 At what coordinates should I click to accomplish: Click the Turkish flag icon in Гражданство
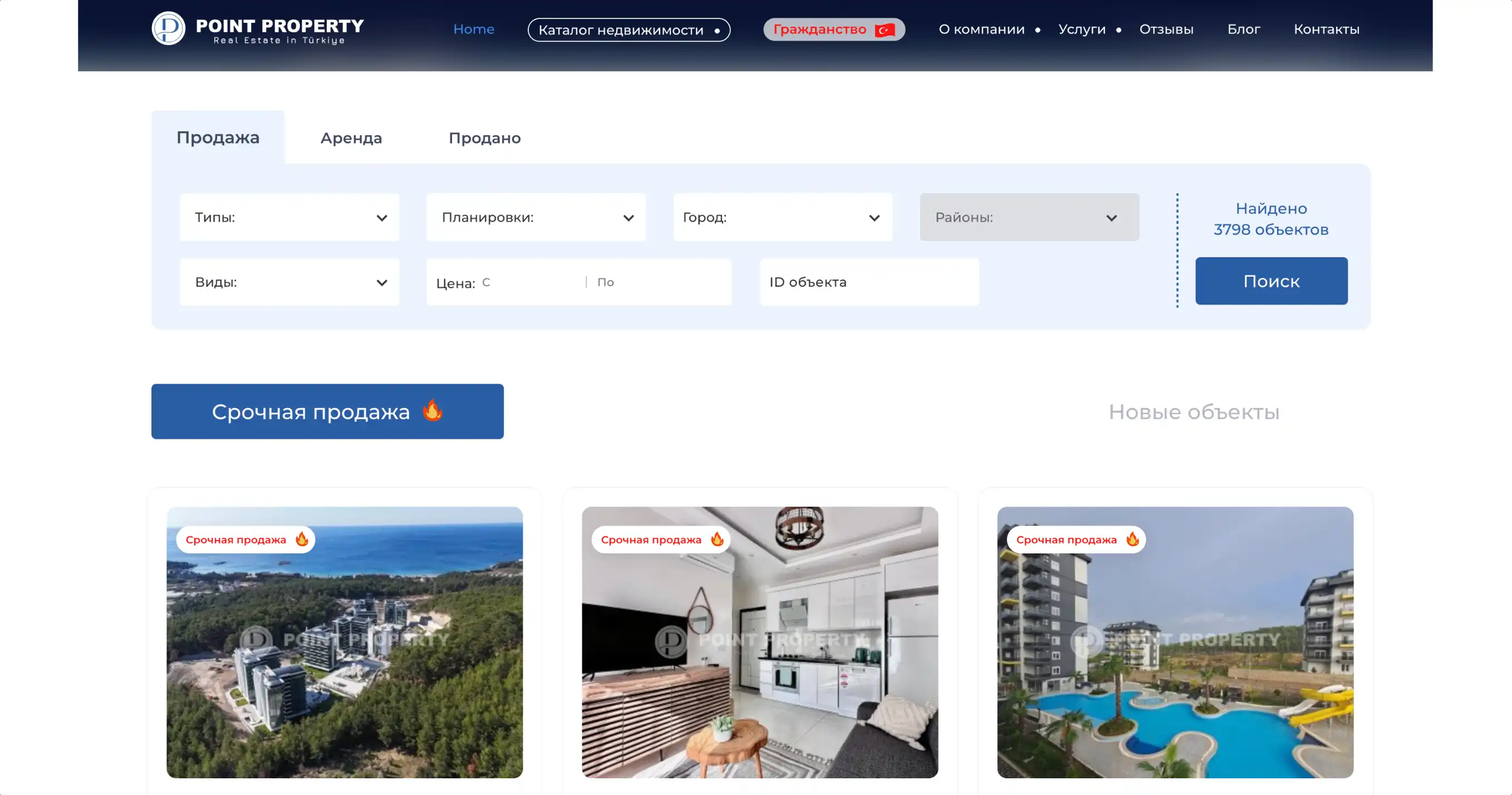[885, 30]
